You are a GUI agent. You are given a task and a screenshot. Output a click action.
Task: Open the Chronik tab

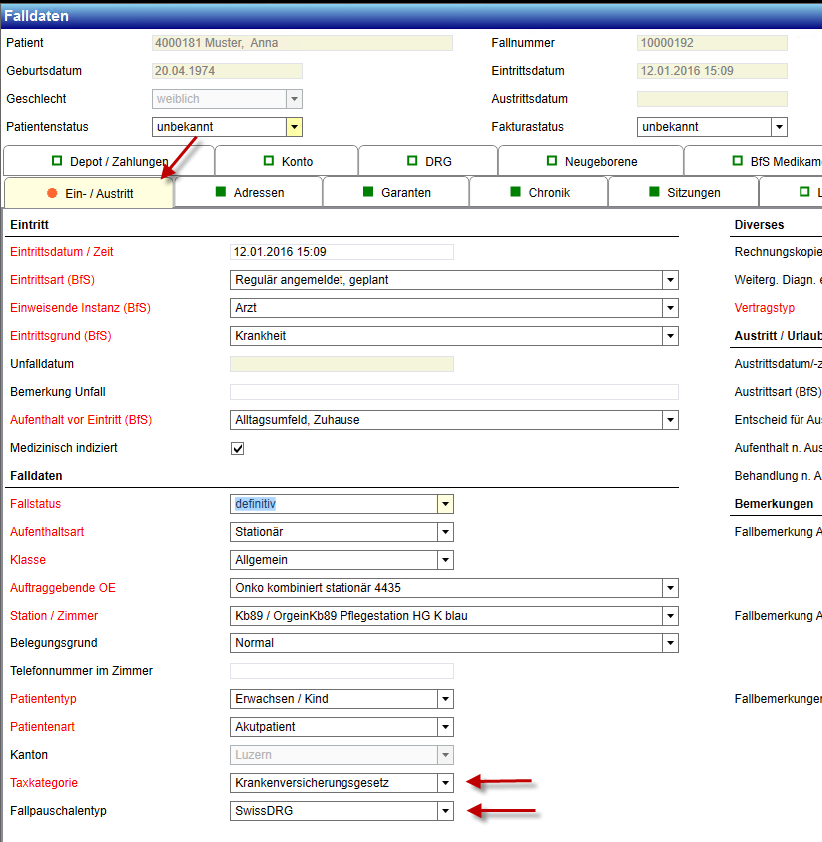538,192
